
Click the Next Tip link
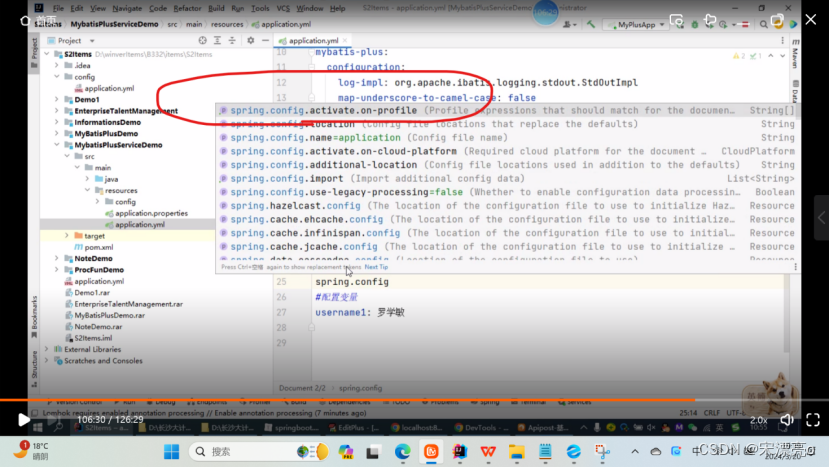tap(376, 267)
